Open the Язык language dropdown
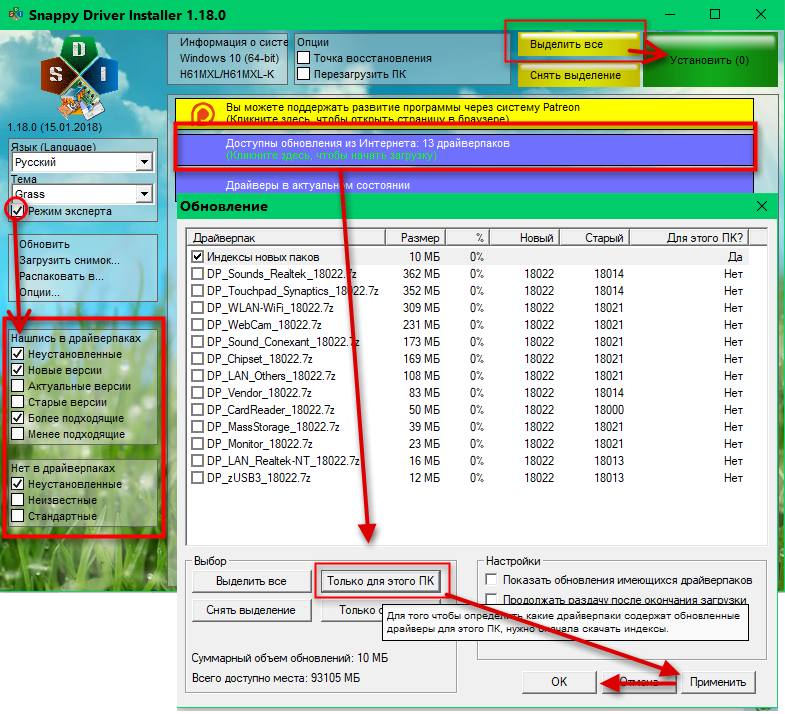The image size is (785, 714). point(144,162)
